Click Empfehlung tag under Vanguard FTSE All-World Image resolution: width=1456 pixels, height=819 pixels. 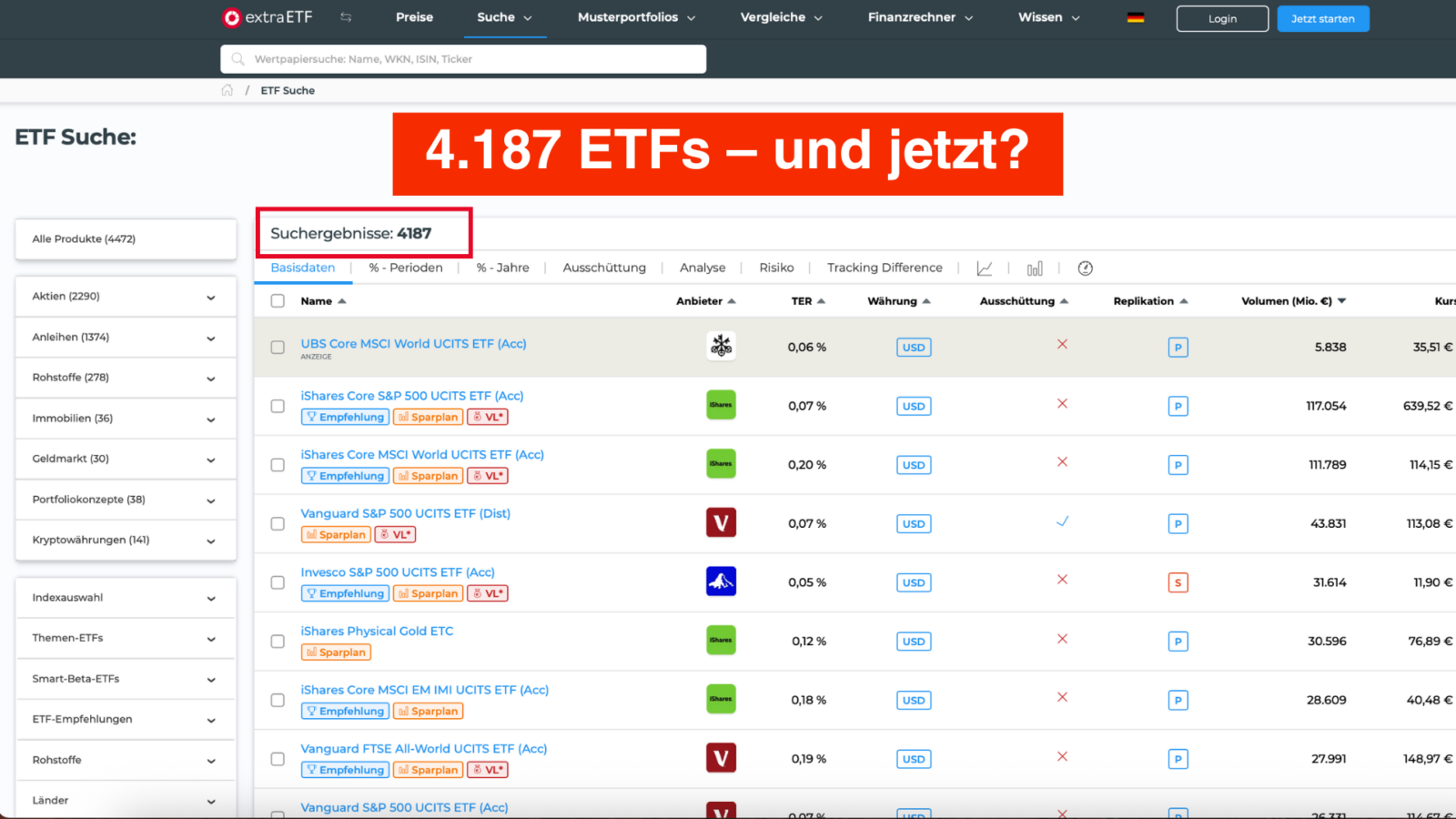tap(345, 770)
